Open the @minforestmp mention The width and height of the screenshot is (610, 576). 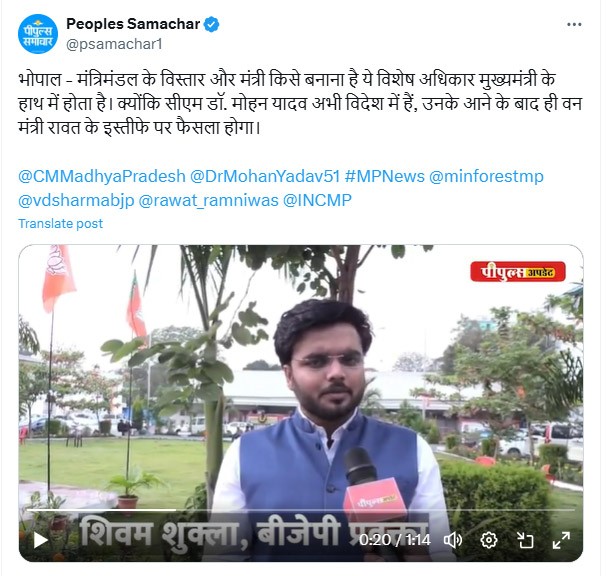point(486,176)
